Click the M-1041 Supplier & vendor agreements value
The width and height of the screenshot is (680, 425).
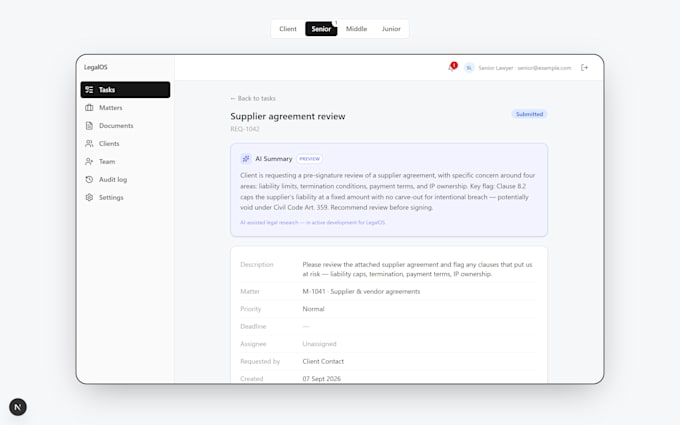[361, 291]
